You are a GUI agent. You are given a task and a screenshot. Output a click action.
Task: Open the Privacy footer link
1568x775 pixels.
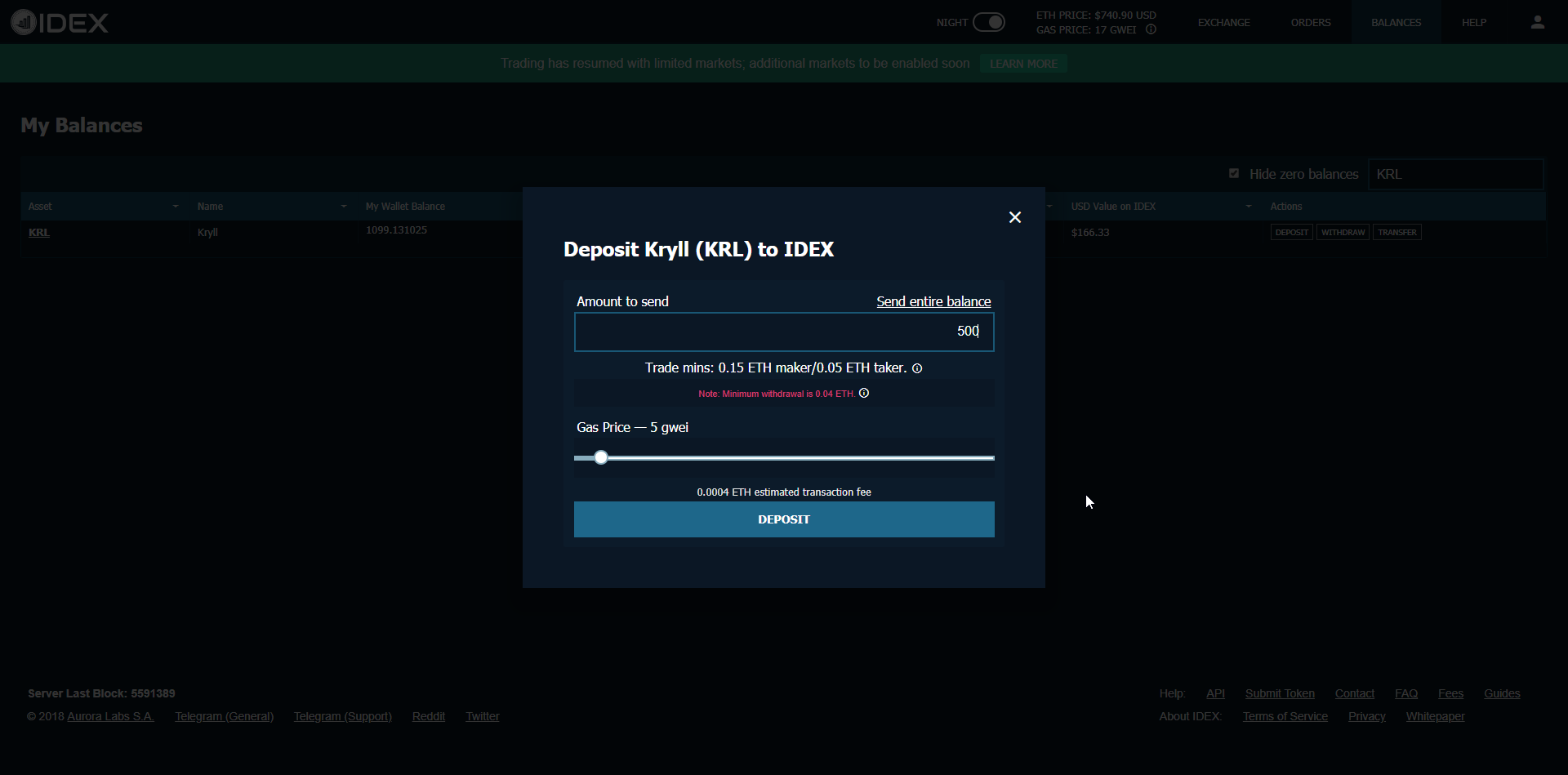[1367, 716]
